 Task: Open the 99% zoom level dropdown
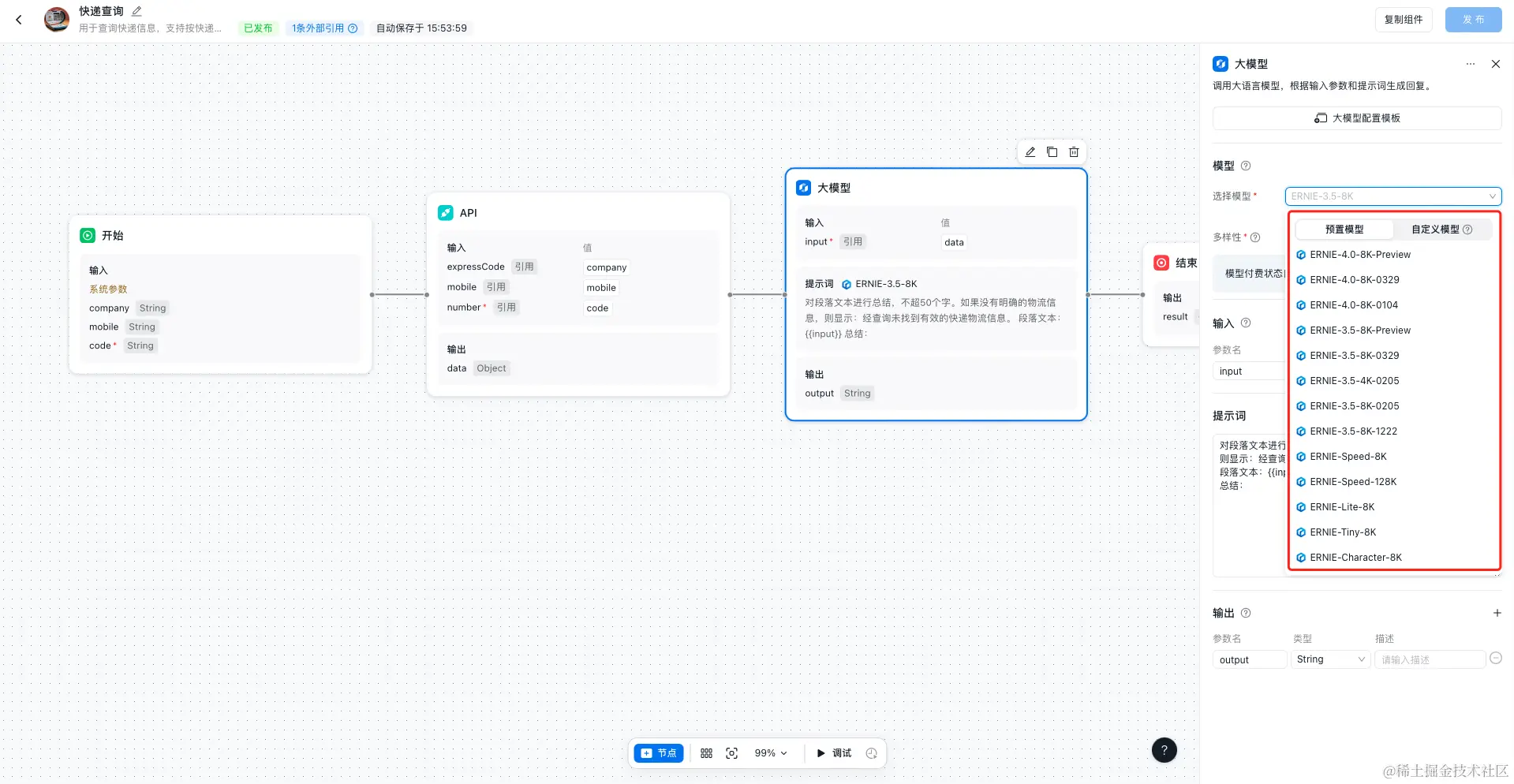pos(771,753)
